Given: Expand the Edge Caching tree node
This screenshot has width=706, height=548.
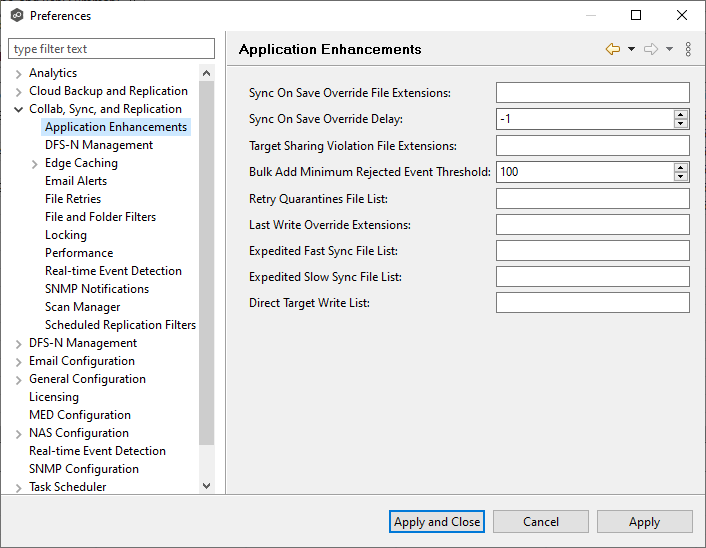Looking at the screenshot, I should pyautogui.click(x=35, y=163).
